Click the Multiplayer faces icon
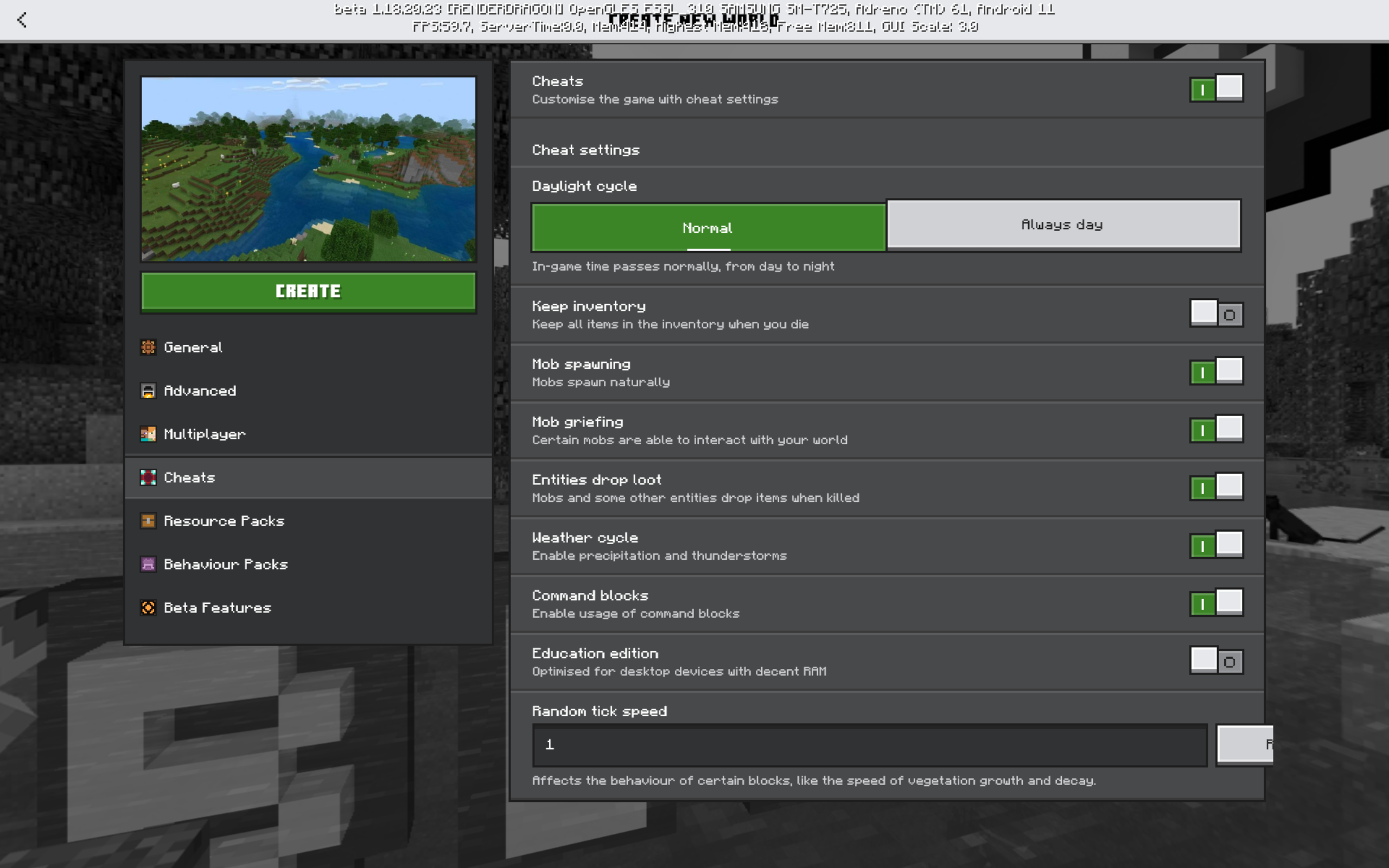The height and width of the screenshot is (868, 1389). [x=148, y=434]
